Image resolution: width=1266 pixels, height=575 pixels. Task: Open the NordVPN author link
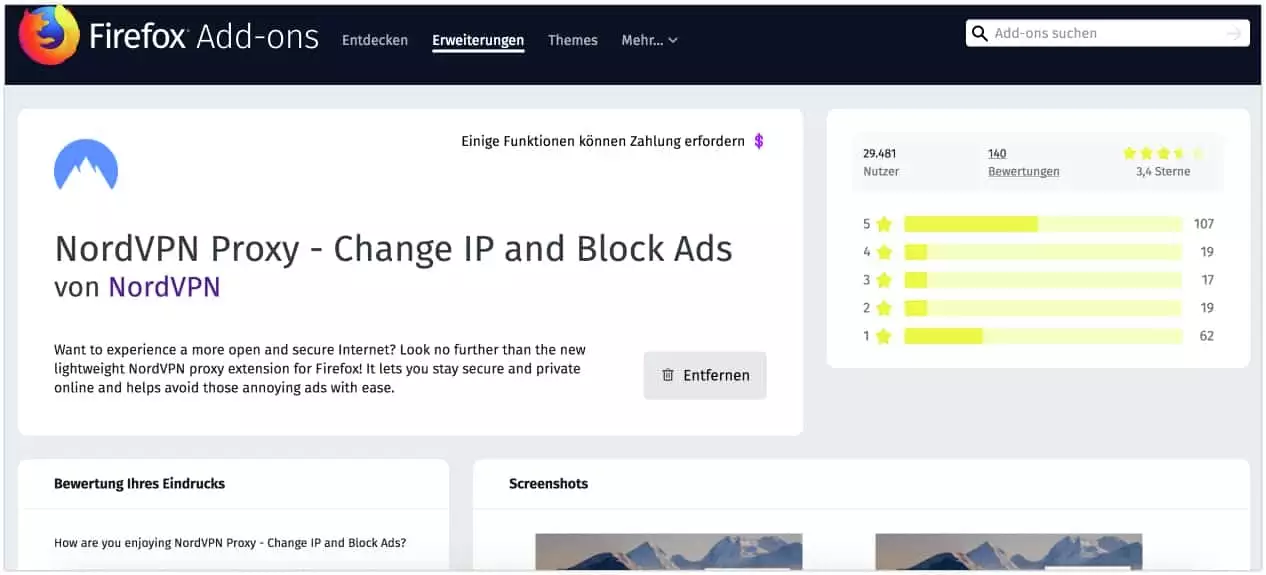(x=164, y=287)
